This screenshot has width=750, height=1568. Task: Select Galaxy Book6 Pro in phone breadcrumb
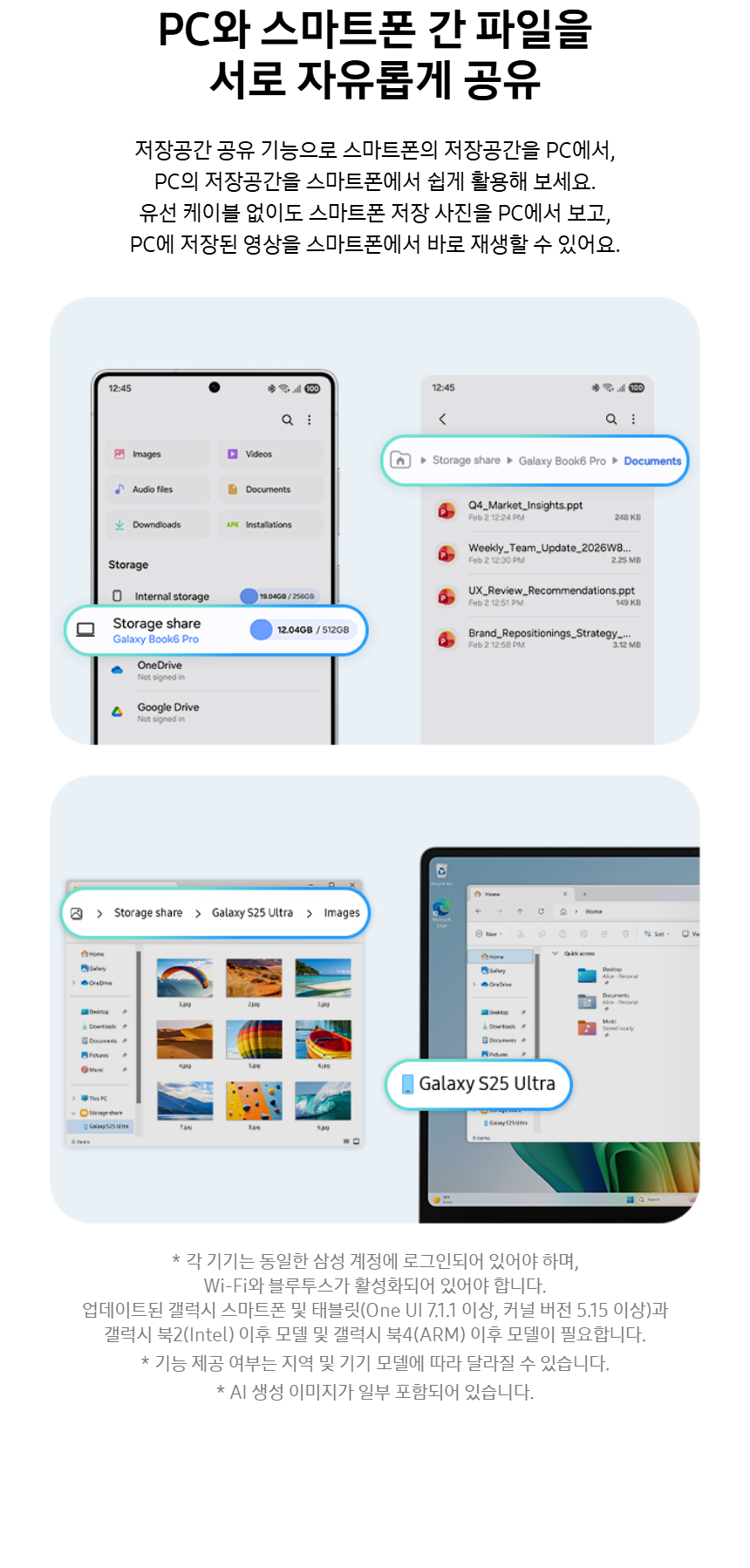click(x=562, y=460)
